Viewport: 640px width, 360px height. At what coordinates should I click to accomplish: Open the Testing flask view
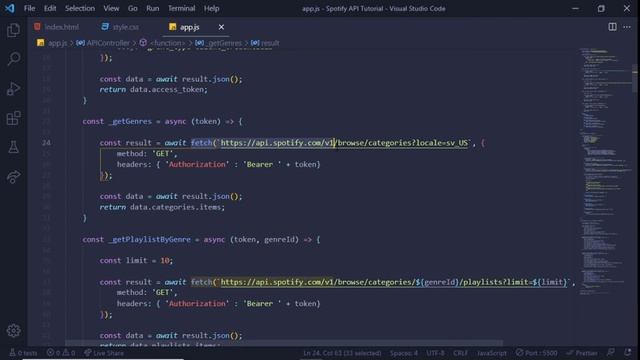(x=13, y=147)
